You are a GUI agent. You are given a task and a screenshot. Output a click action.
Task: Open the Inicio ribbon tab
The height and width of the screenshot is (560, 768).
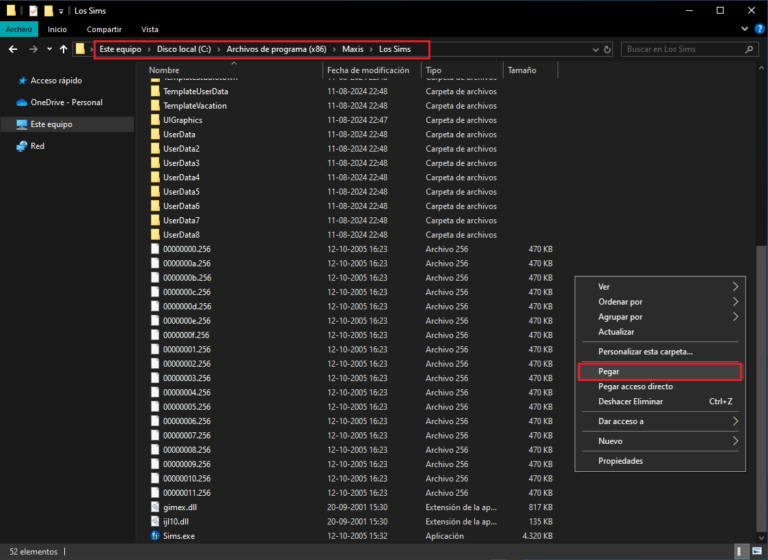point(57,29)
